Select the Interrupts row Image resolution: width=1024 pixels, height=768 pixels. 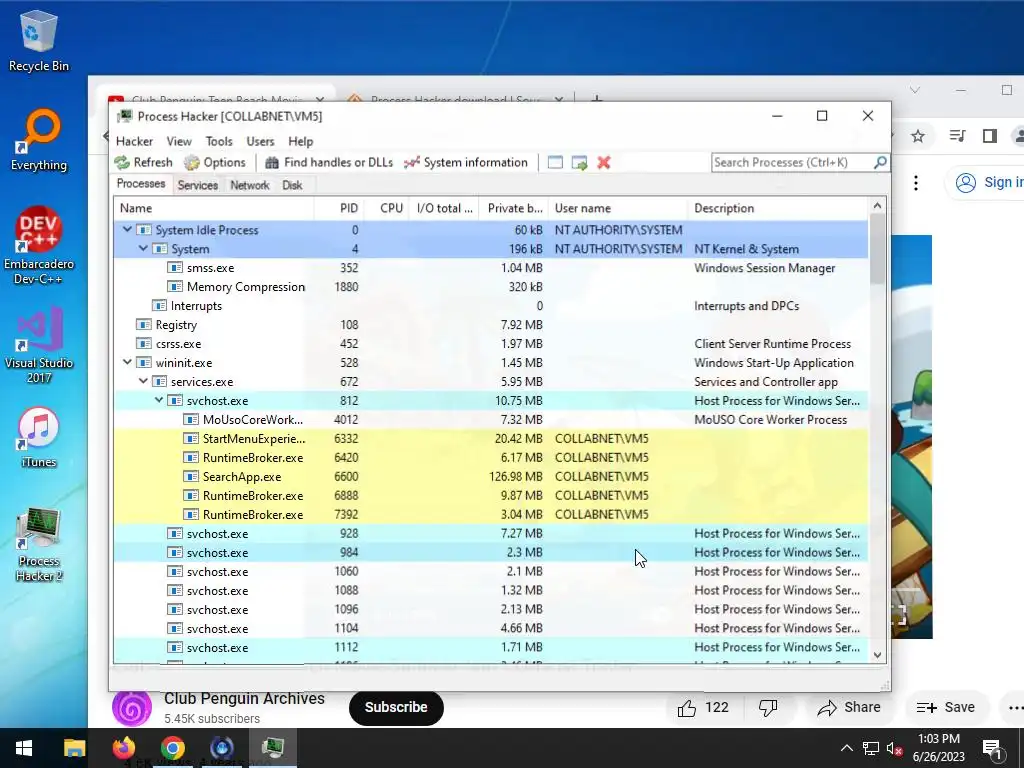491,306
